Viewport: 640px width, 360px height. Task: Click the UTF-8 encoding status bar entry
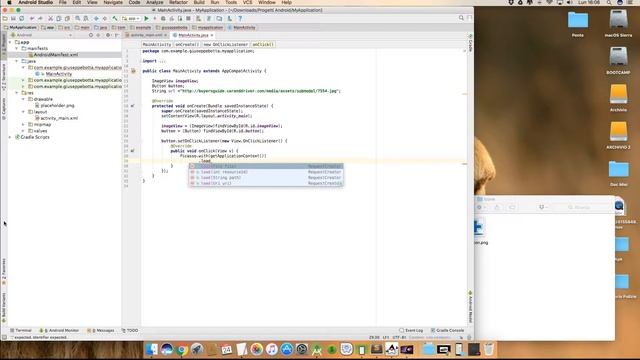tap(399, 338)
